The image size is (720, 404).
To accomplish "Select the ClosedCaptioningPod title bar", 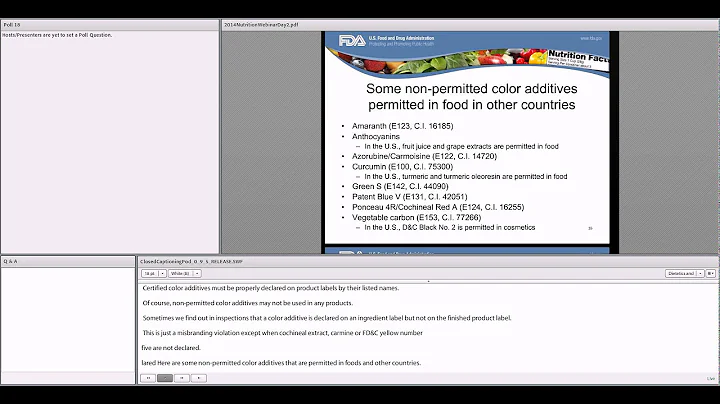I will 191,261.
